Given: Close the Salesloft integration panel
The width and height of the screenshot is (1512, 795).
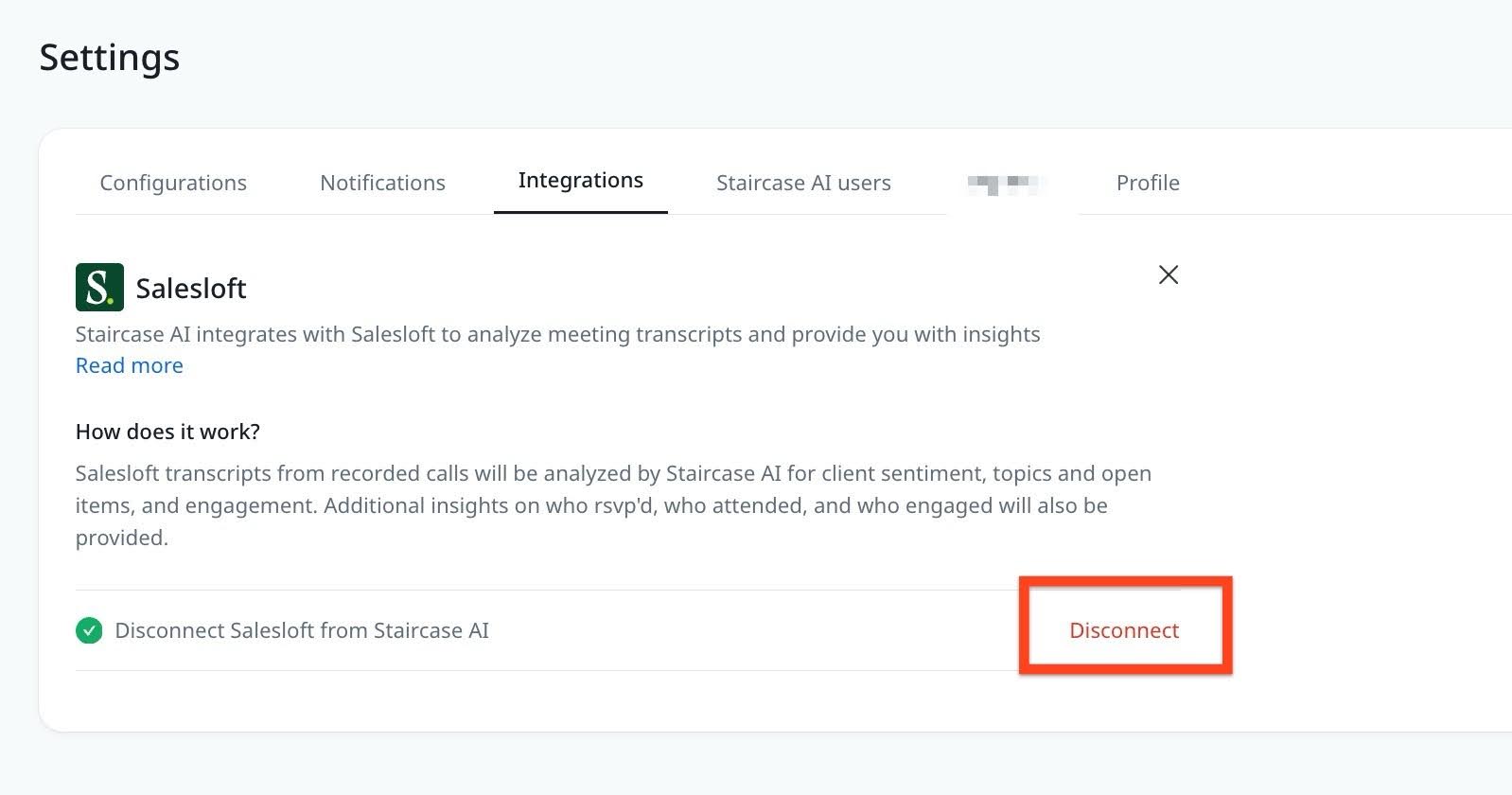Looking at the screenshot, I should [1169, 274].
